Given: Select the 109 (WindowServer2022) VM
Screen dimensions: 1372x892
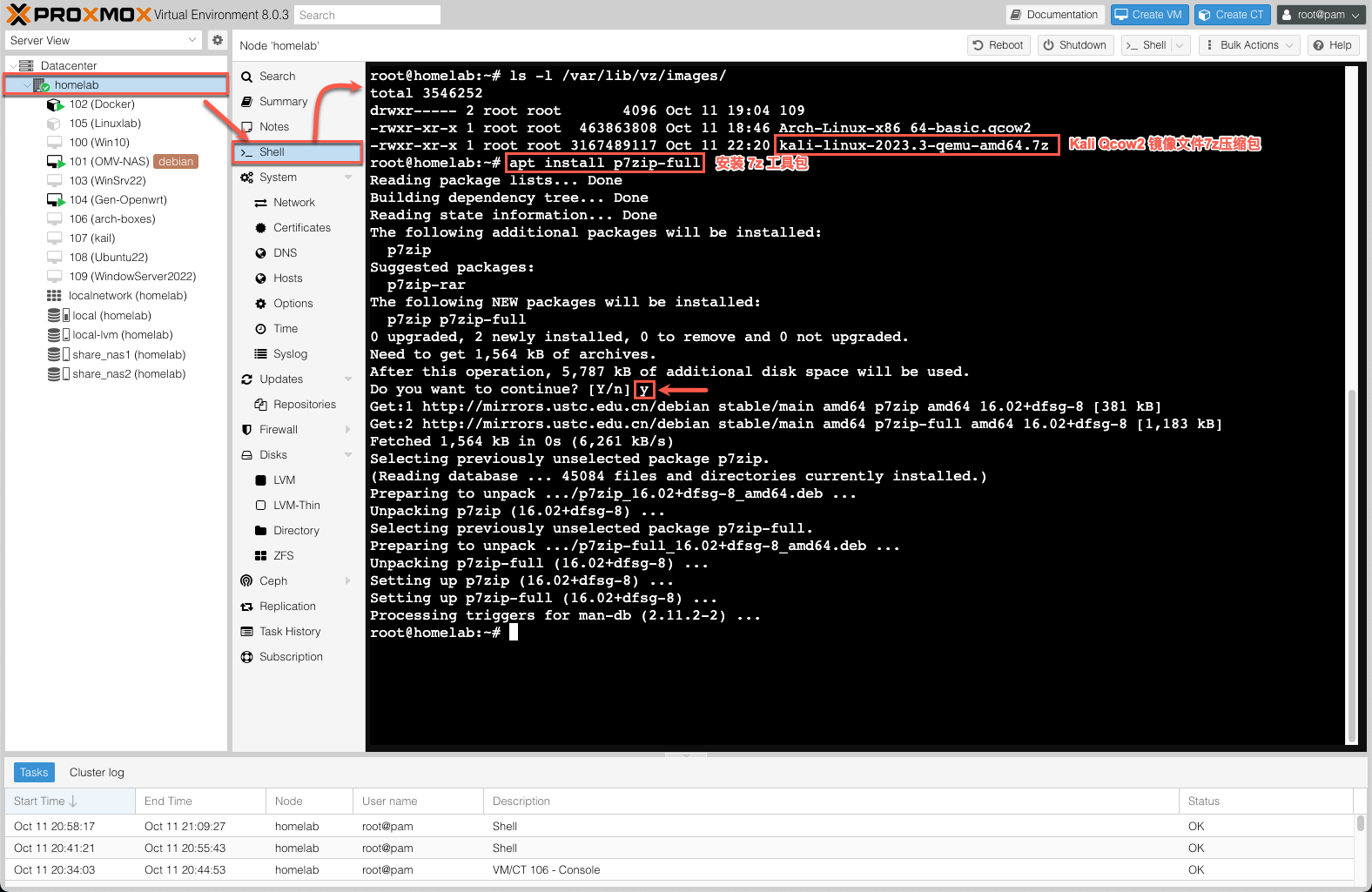Looking at the screenshot, I should pyautogui.click(x=132, y=277).
